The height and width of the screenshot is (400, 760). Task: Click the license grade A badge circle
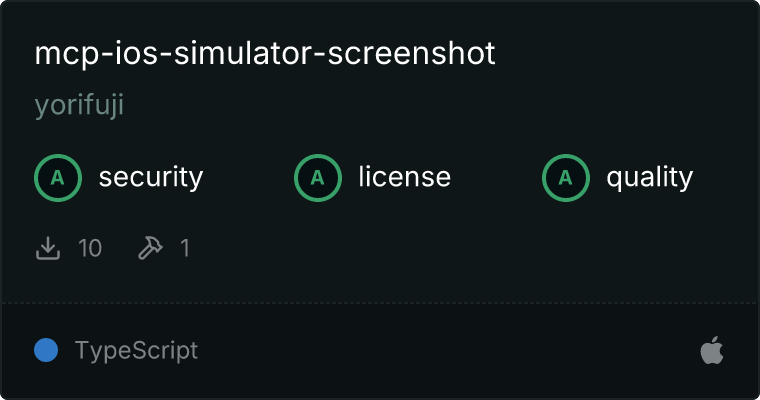[x=317, y=178]
